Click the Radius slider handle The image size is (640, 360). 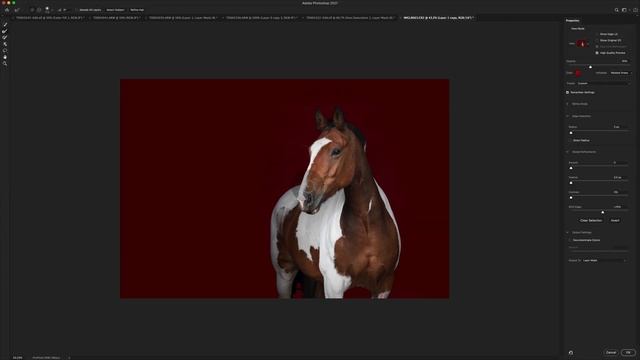[x=571, y=133]
